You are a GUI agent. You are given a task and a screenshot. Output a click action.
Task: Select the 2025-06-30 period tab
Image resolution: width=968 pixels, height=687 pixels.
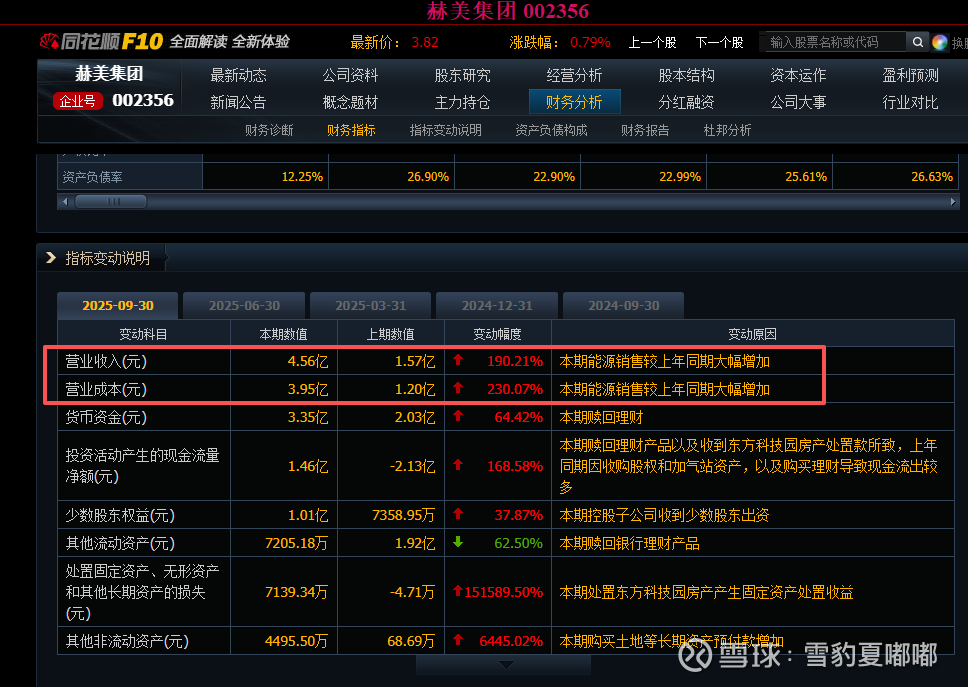(244, 306)
